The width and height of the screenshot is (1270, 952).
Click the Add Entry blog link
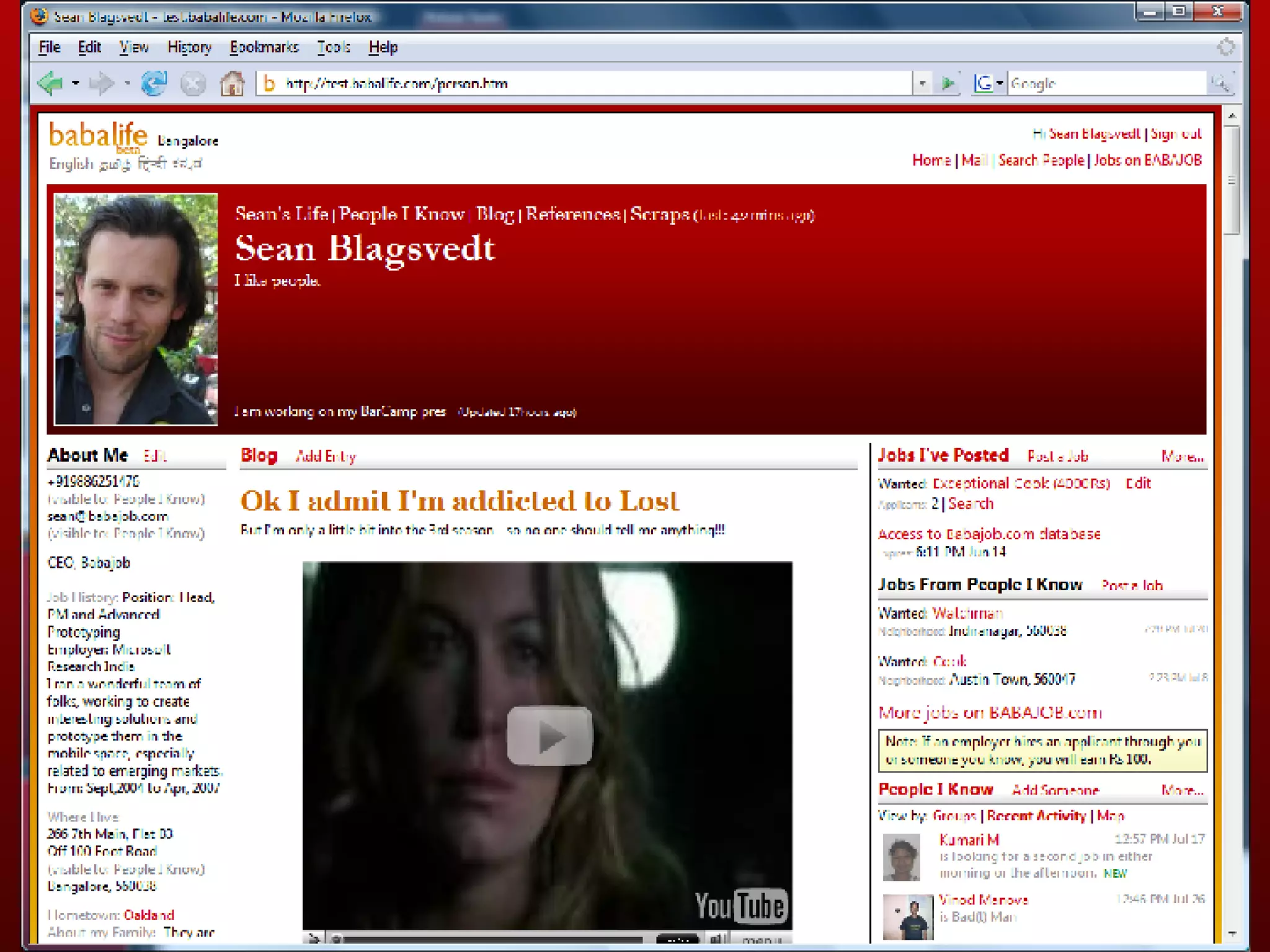[x=326, y=457]
